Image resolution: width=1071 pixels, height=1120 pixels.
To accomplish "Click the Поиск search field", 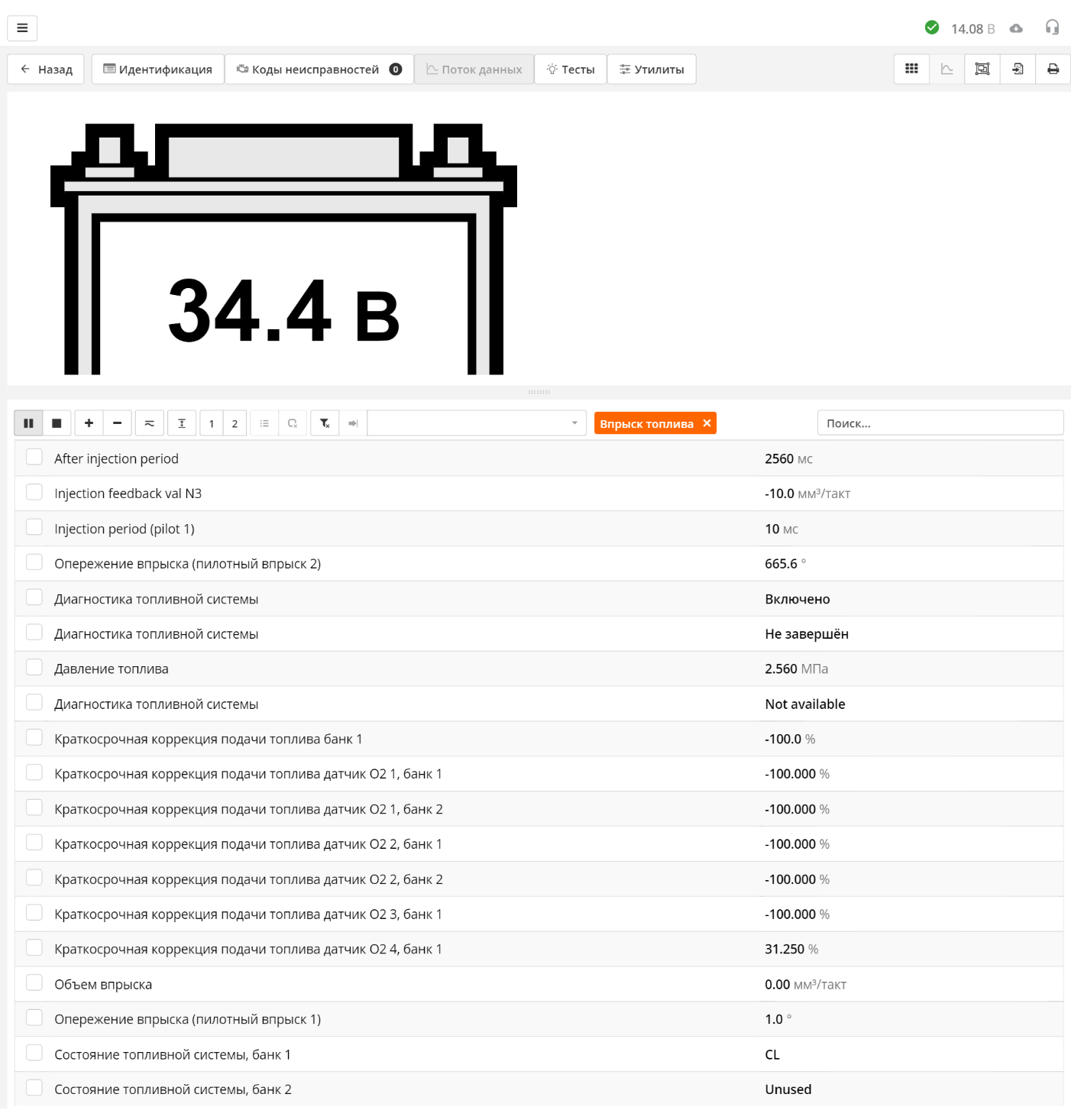I will 940,423.
